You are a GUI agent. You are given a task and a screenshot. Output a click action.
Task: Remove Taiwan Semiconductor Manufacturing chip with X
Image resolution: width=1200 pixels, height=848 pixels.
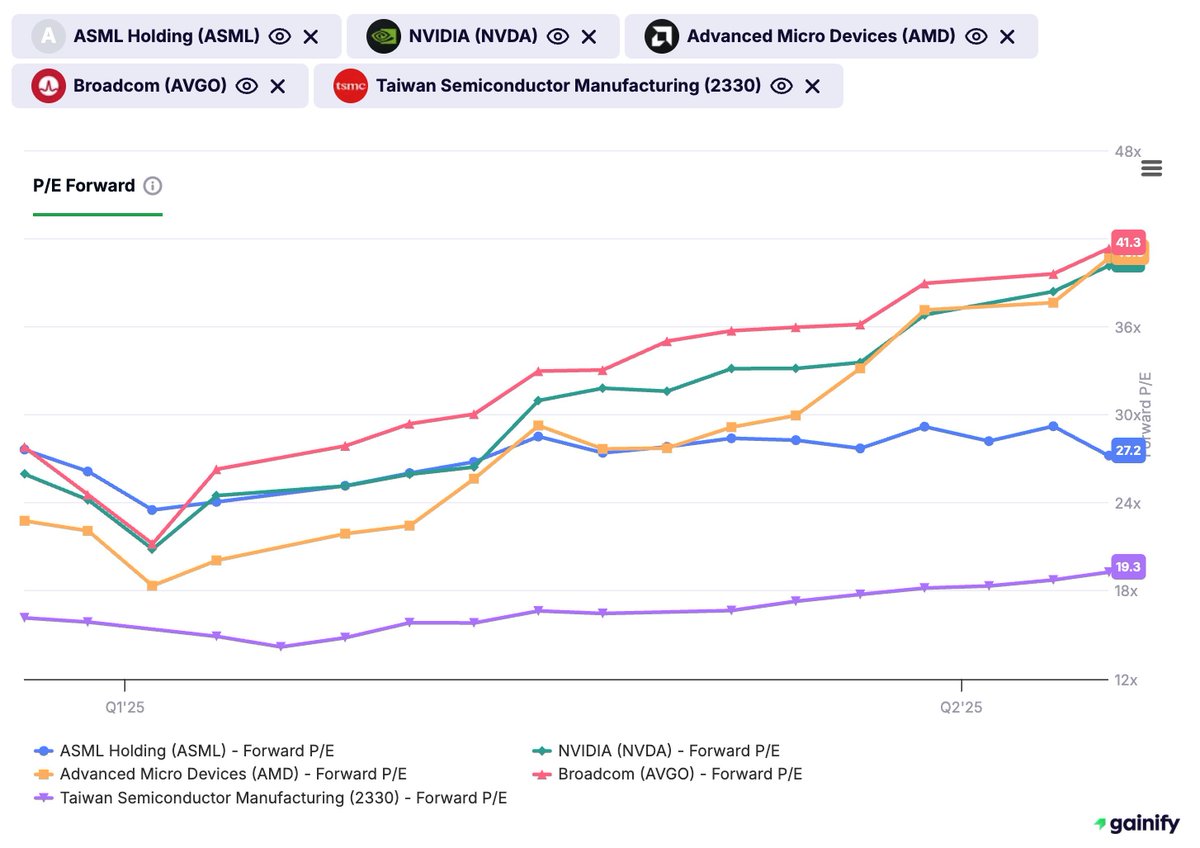pos(813,86)
